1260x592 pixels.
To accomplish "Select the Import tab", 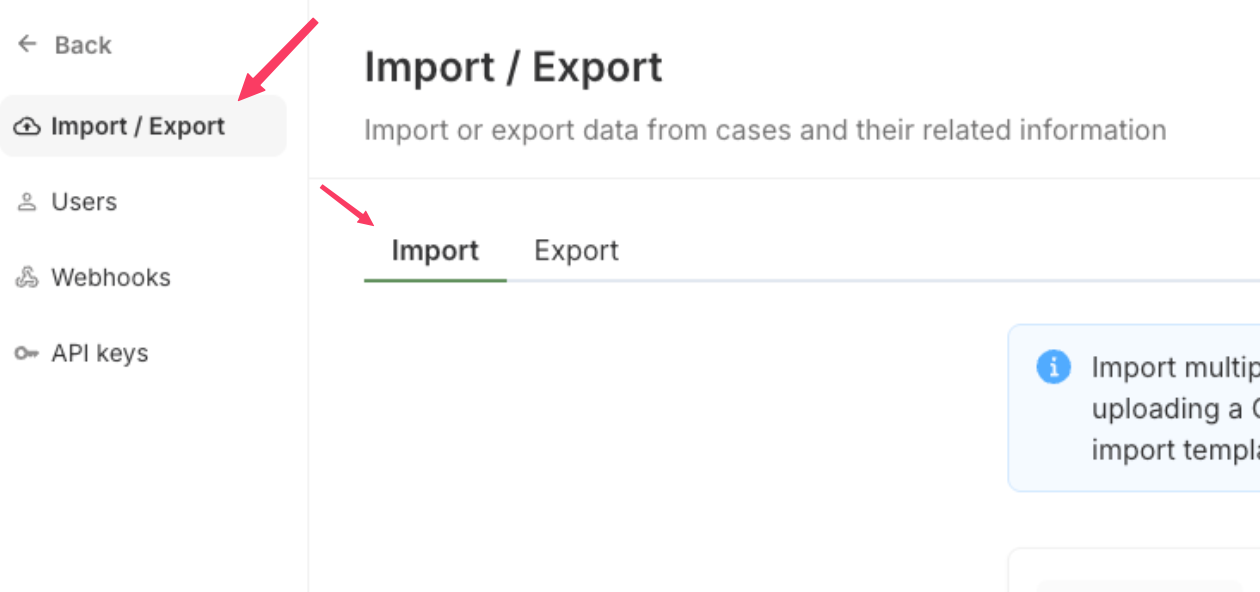I will (x=435, y=250).
